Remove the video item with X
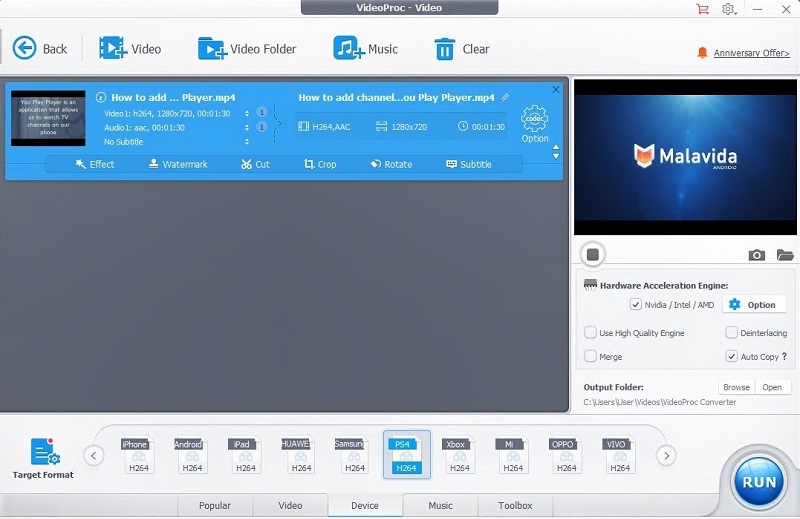This screenshot has width=800, height=519. (x=556, y=89)
